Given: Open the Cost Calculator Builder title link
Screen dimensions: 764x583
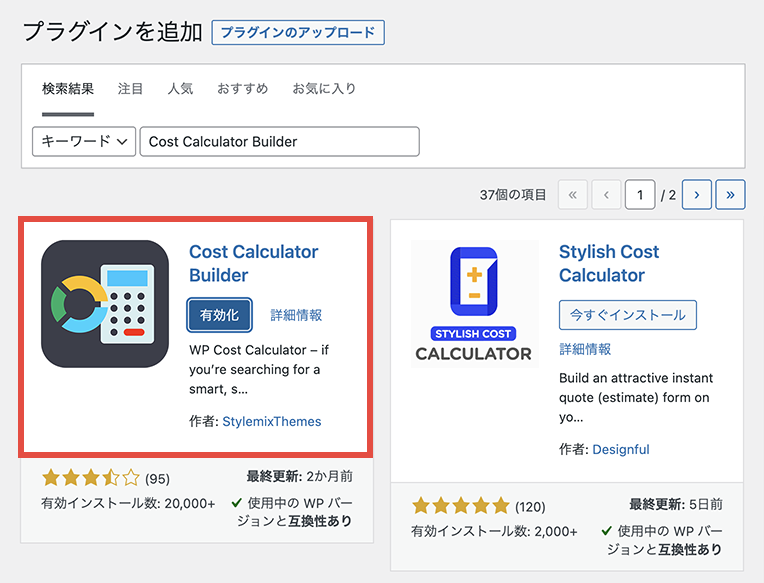Looking at the screenshot, I should pyautogui.click(x=253, y=263).
